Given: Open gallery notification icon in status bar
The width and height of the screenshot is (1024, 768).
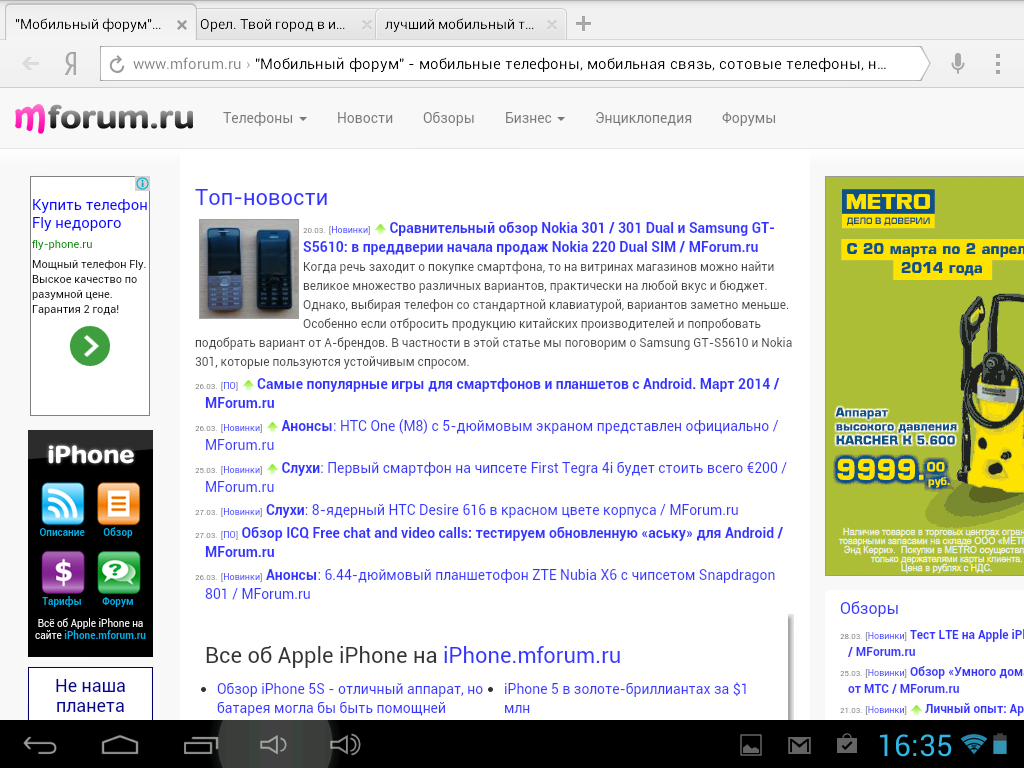Looking at the screenshot, I should tap(751, 744).
